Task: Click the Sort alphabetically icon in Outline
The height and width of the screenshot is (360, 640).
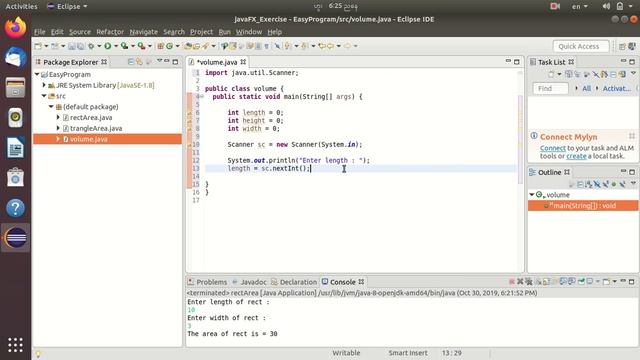Action: [589, 184]
